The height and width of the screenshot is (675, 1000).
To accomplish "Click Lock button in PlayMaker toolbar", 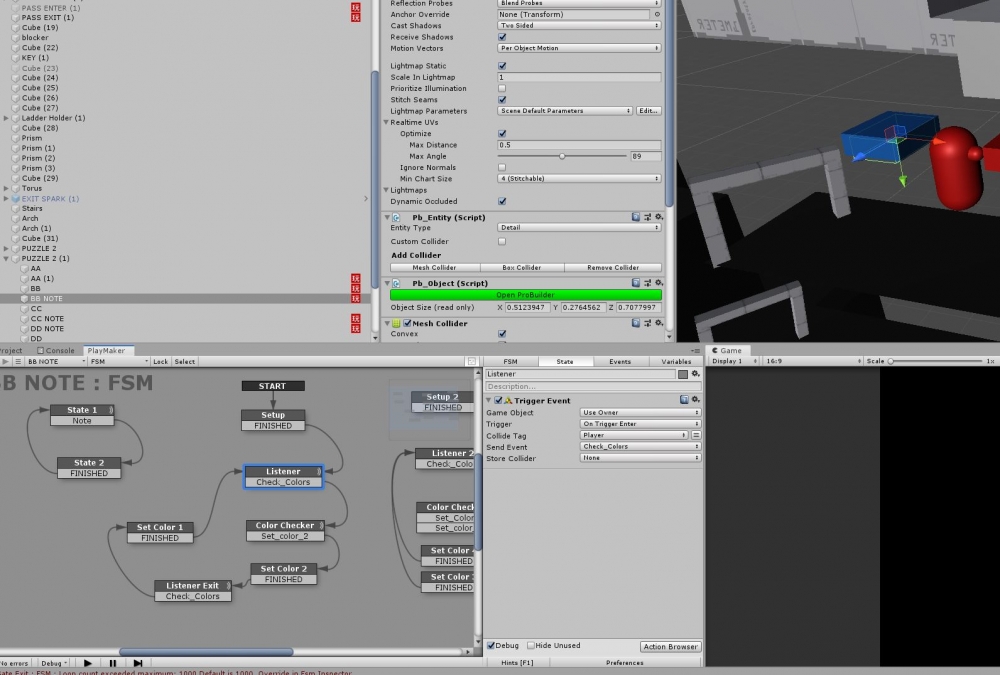I will 161,361.
